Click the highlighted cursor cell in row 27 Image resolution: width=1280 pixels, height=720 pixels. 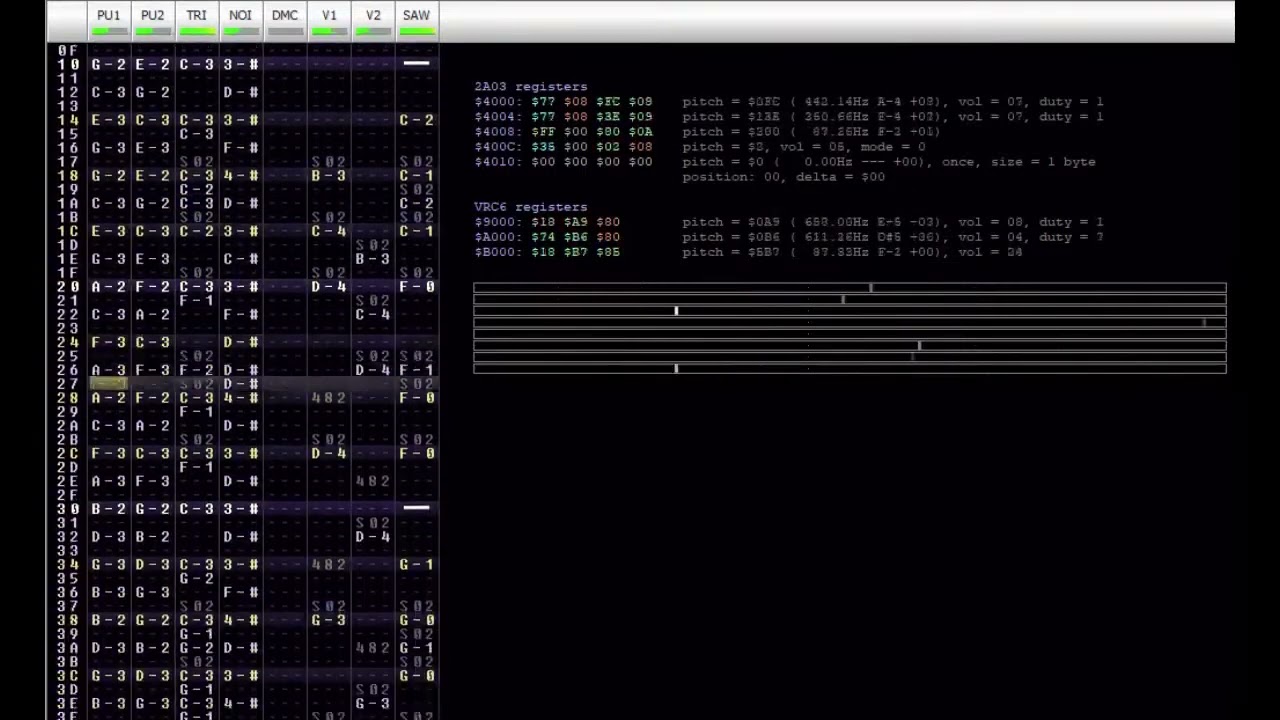[109, 384]
